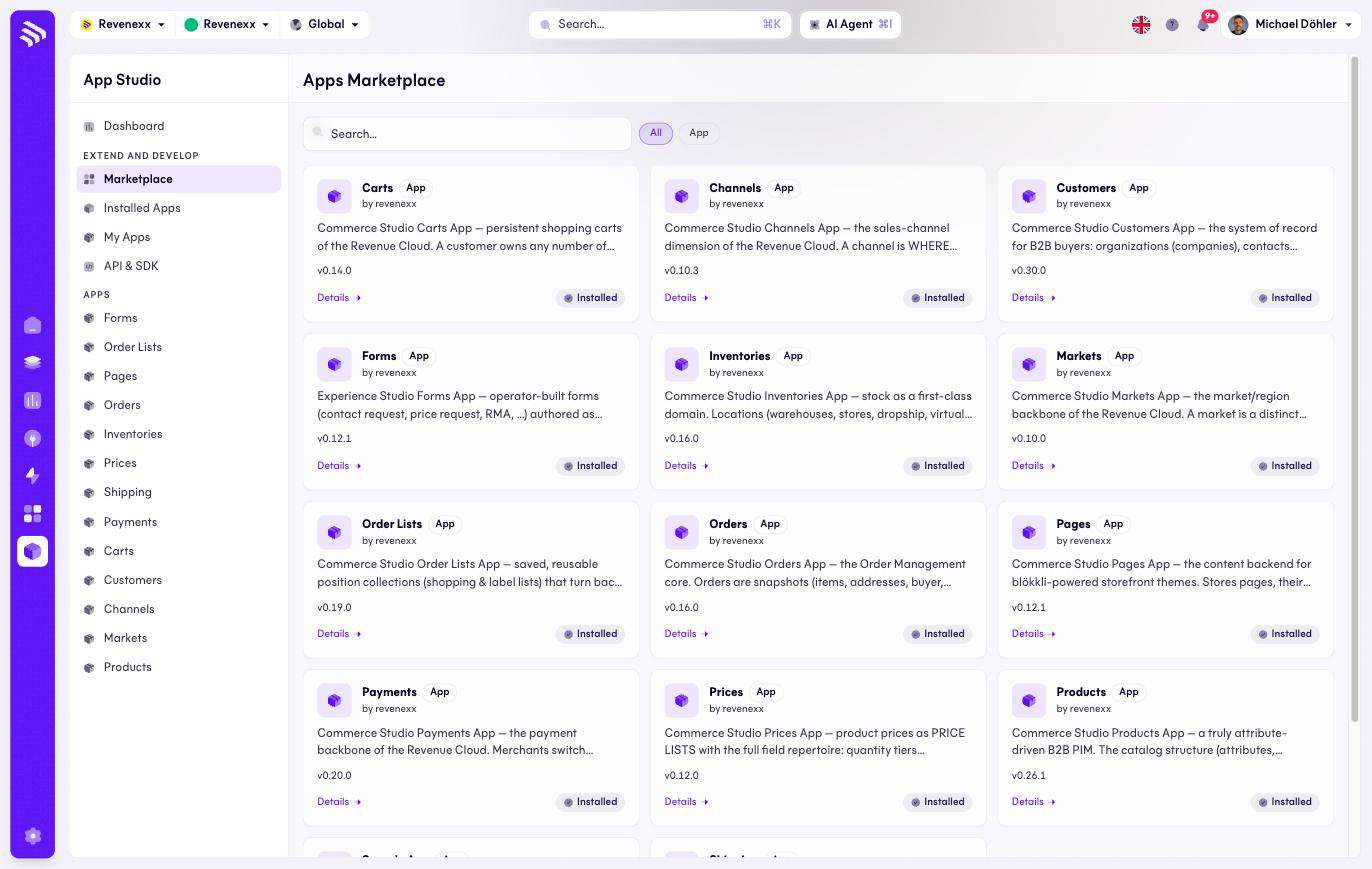The image size is (1372, 869).
Task: Open Order Lists in sidebar apps list
Action: click(x=179, y=347)
